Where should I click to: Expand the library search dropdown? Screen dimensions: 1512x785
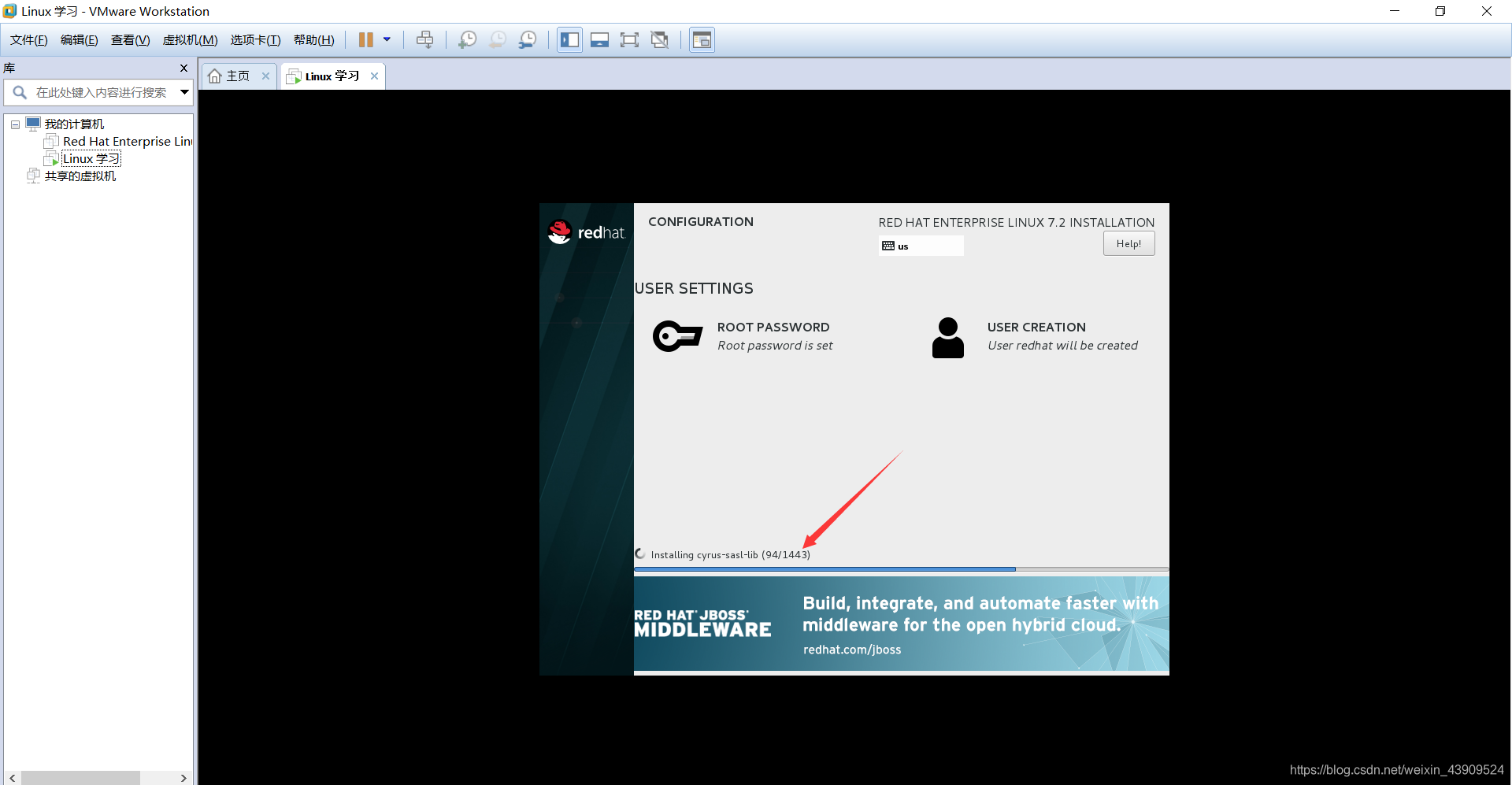coord(184,92)
